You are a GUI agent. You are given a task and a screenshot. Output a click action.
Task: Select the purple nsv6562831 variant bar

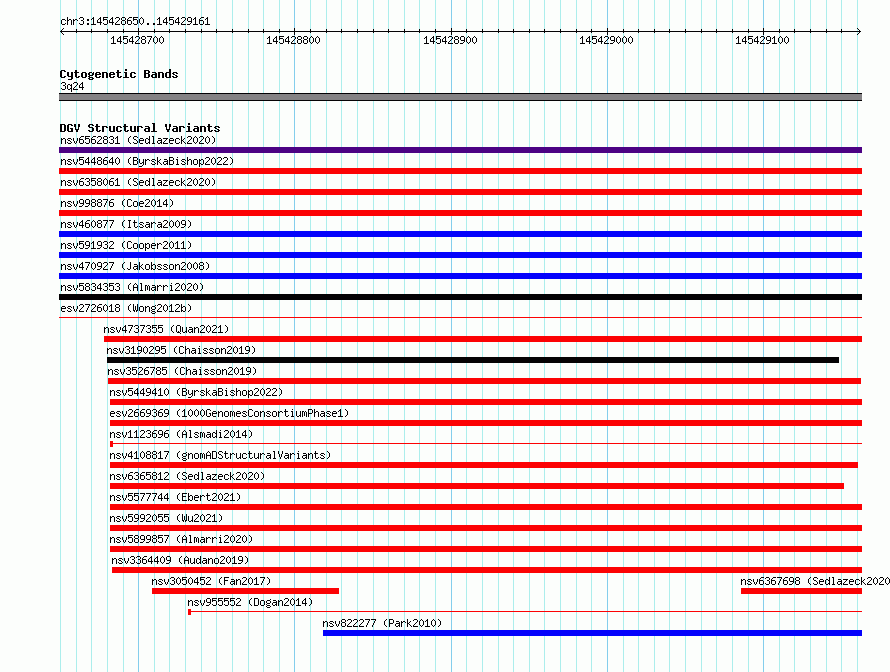(x=460, y=150)
